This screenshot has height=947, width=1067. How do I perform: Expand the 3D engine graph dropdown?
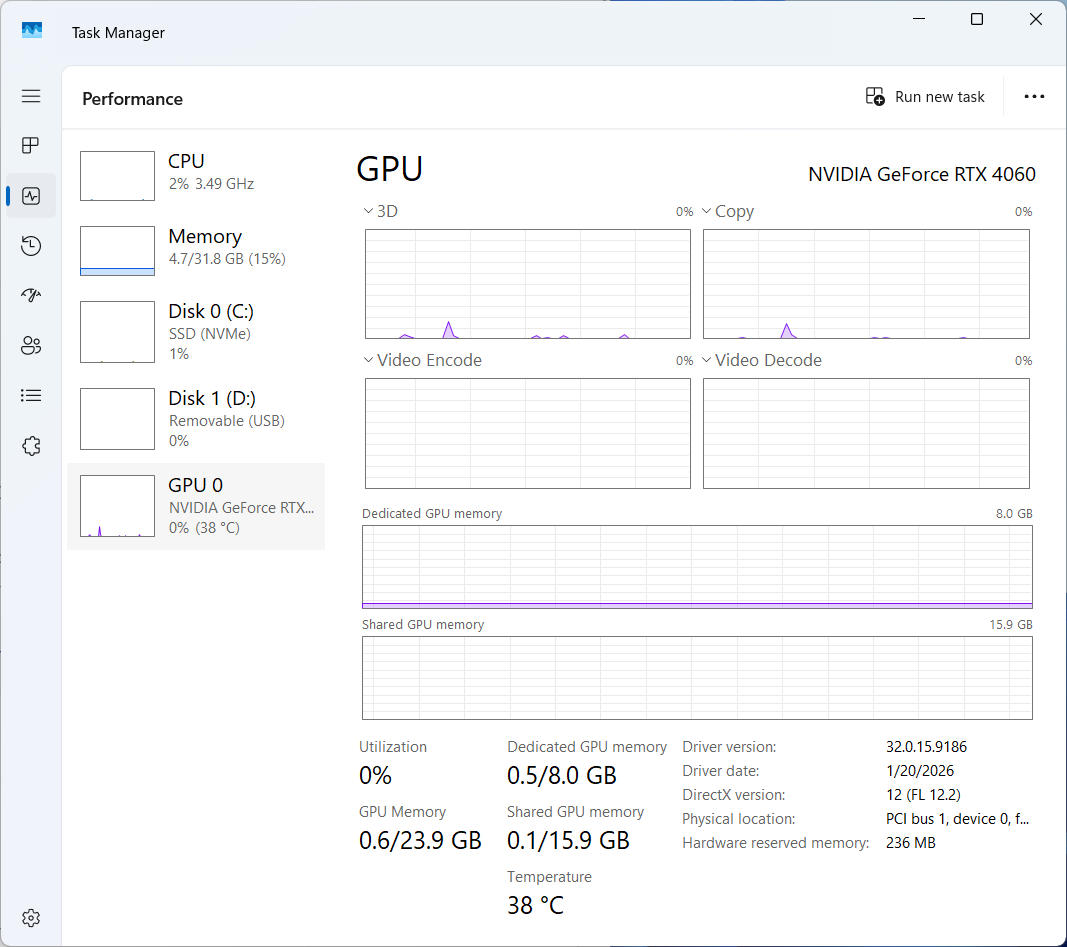click(380, 212)
